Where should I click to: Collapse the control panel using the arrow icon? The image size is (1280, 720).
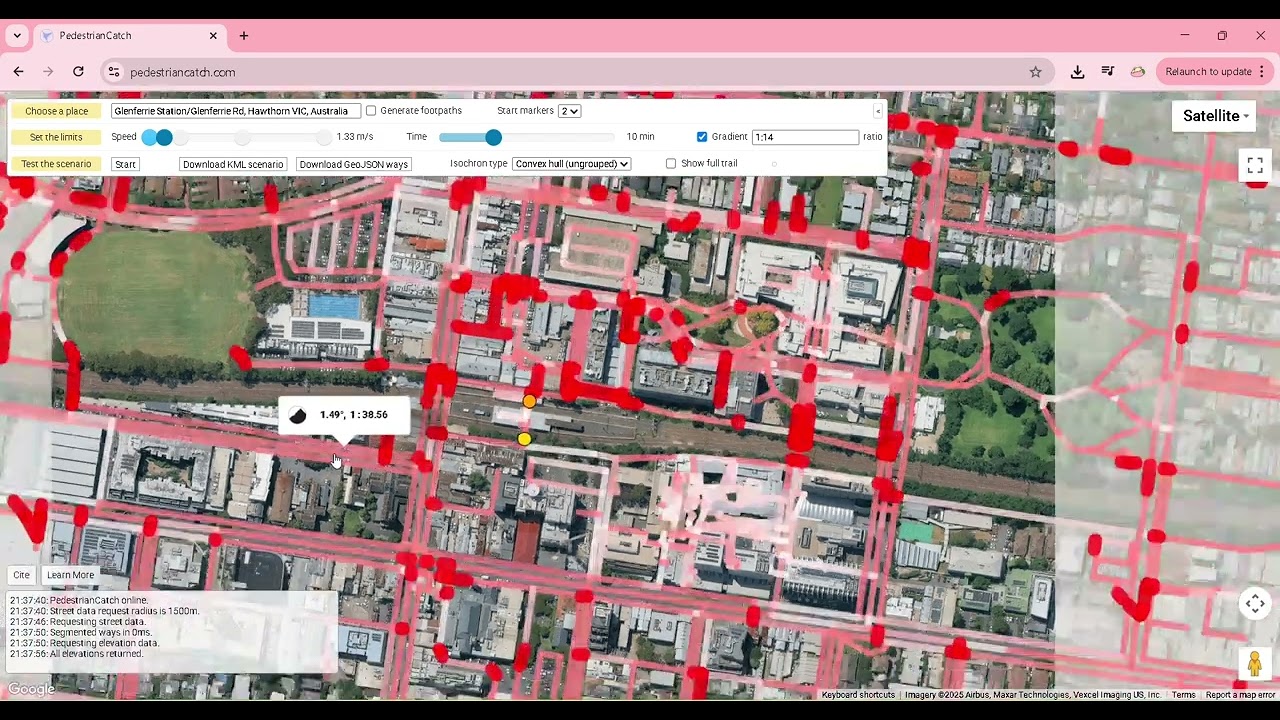(x=878, y=111)
